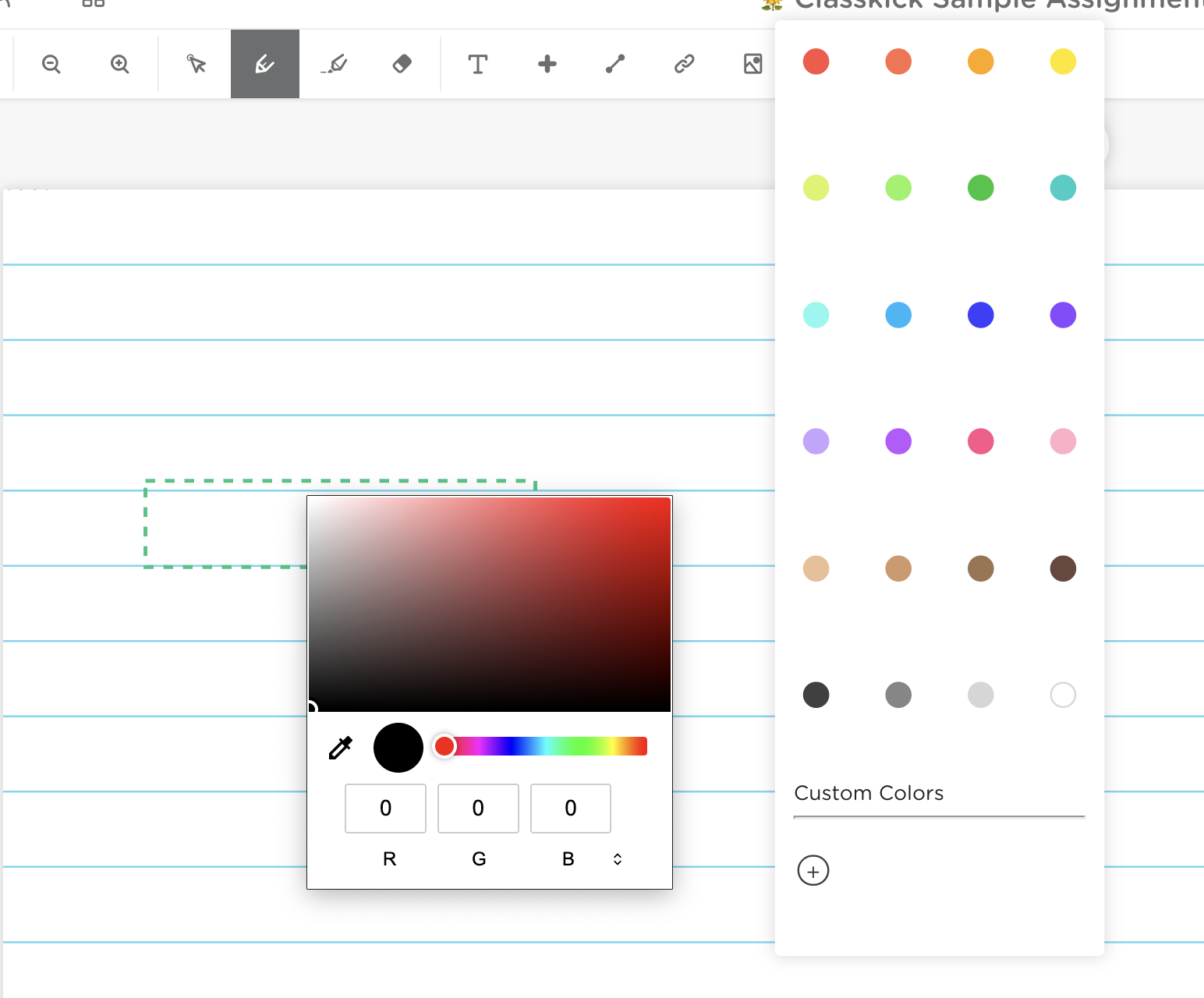This screenshot has height=998, width=1204.
Task: Choose the yellow color swatch
Action: coord(1063,62)
